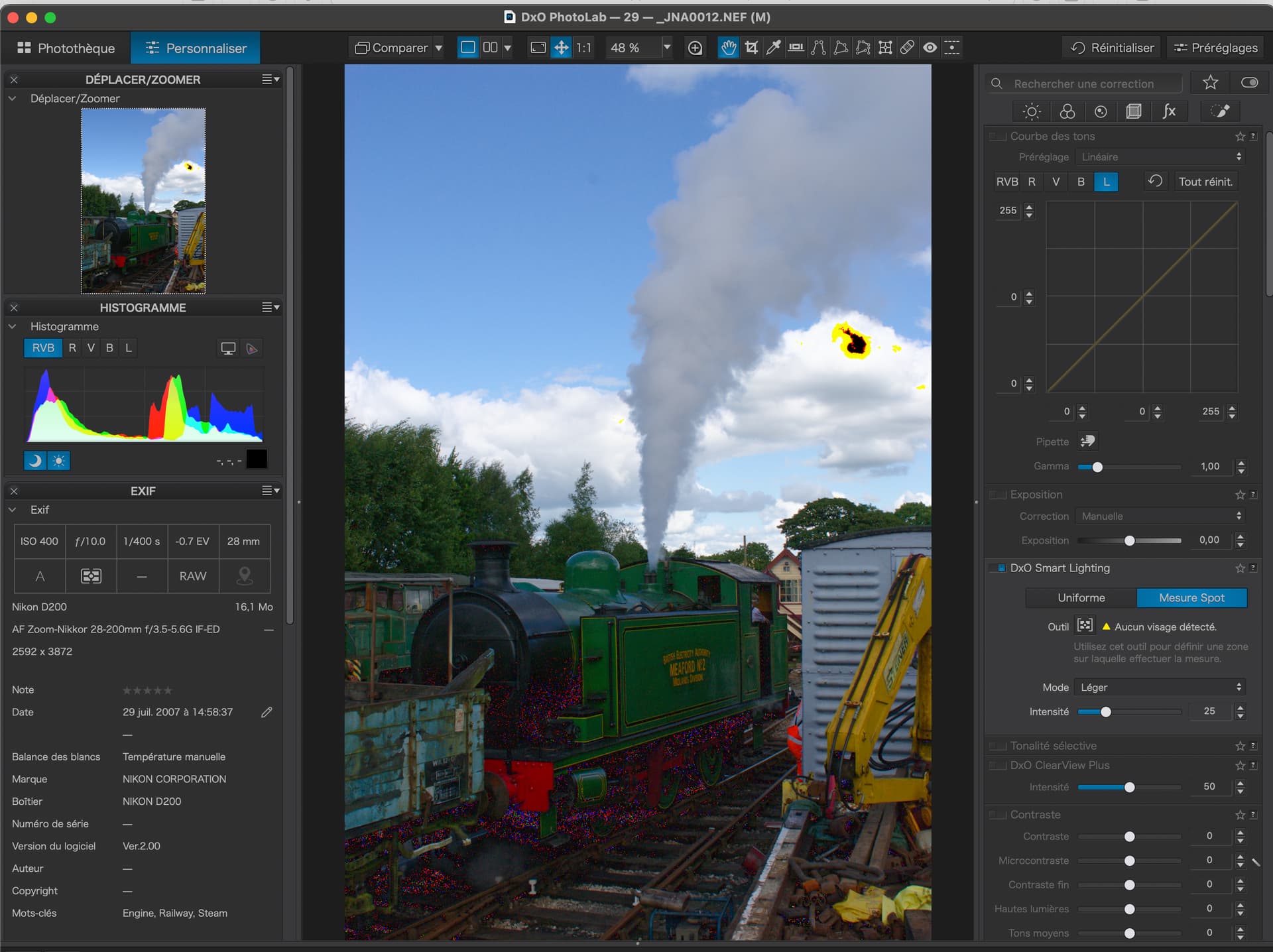
Task: Show the Light corrections sun icon
Action: [x=1032, y=111]
